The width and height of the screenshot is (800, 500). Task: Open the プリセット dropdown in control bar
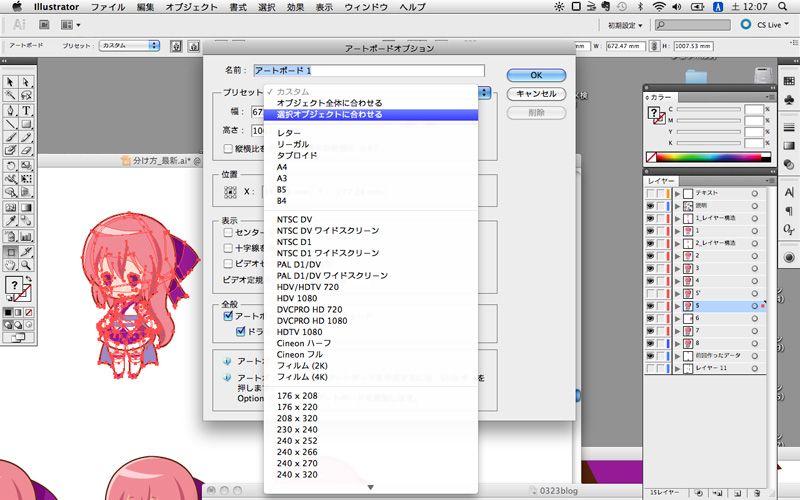coord(129,45)
